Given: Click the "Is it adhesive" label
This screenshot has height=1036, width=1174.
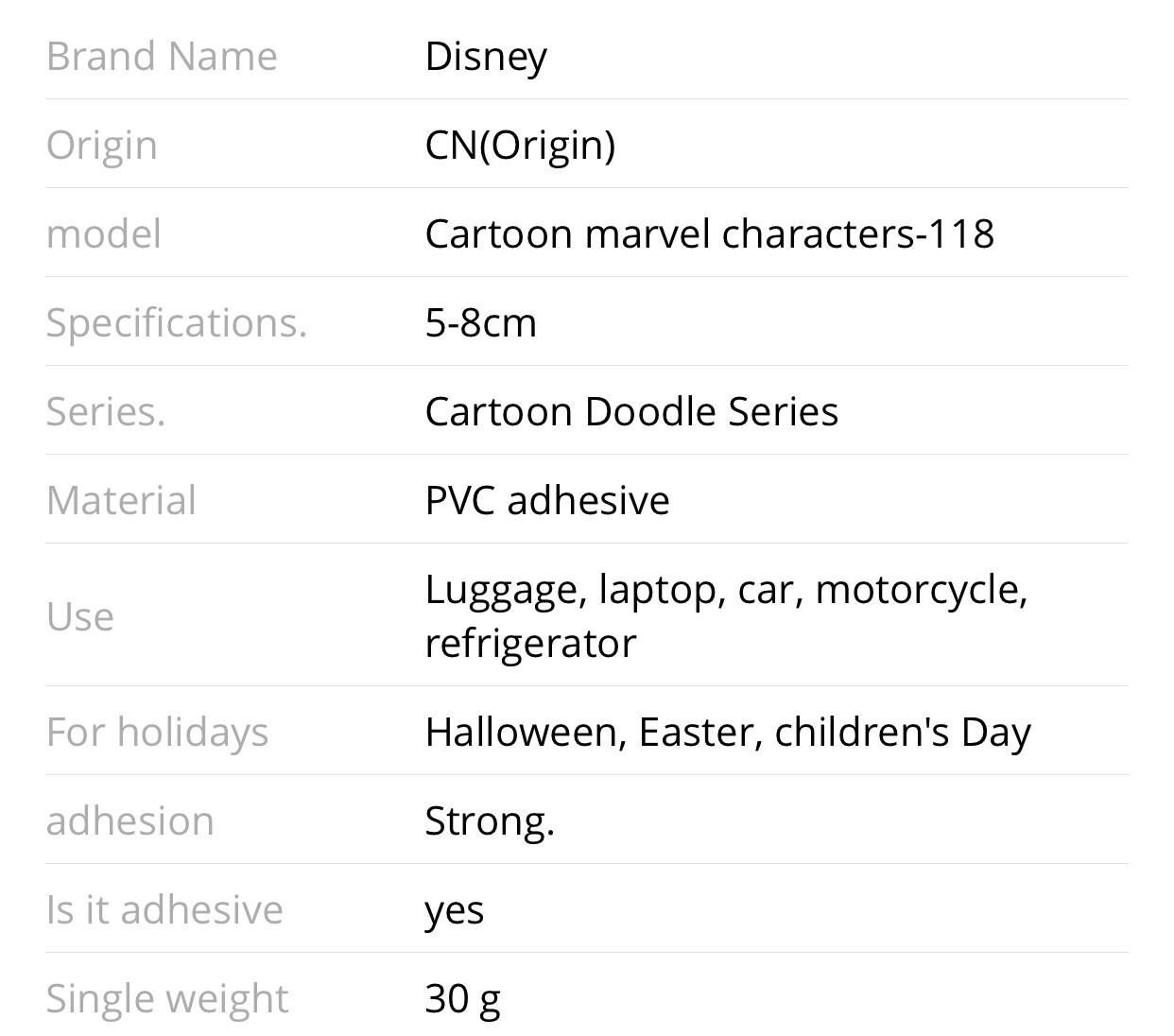Looking at the screenshot, I should click(164, 909).
